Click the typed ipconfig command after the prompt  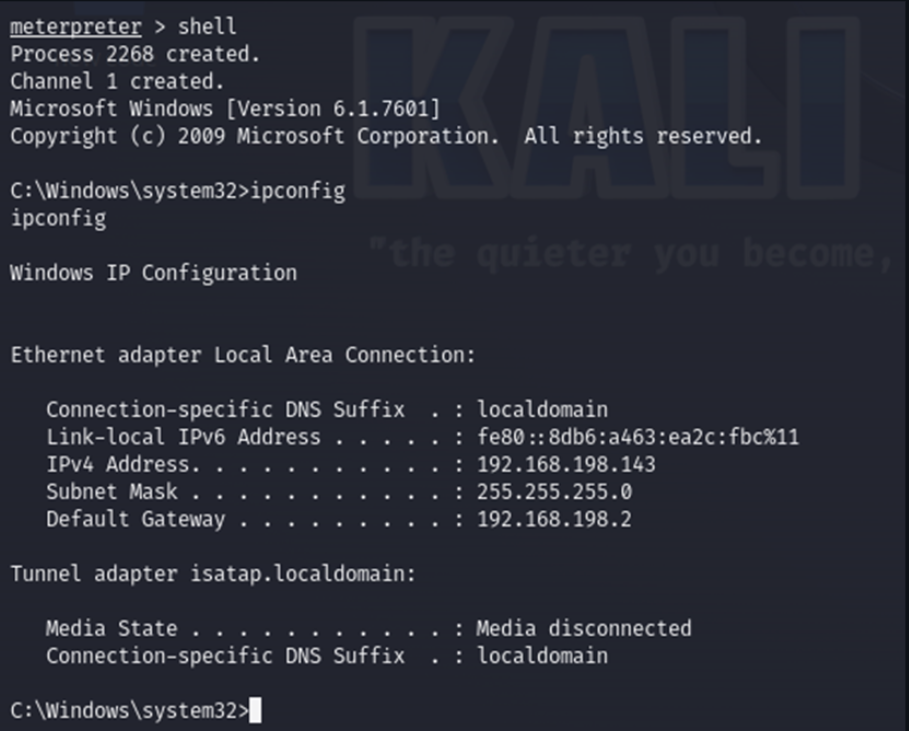click(x=298, y=191)
